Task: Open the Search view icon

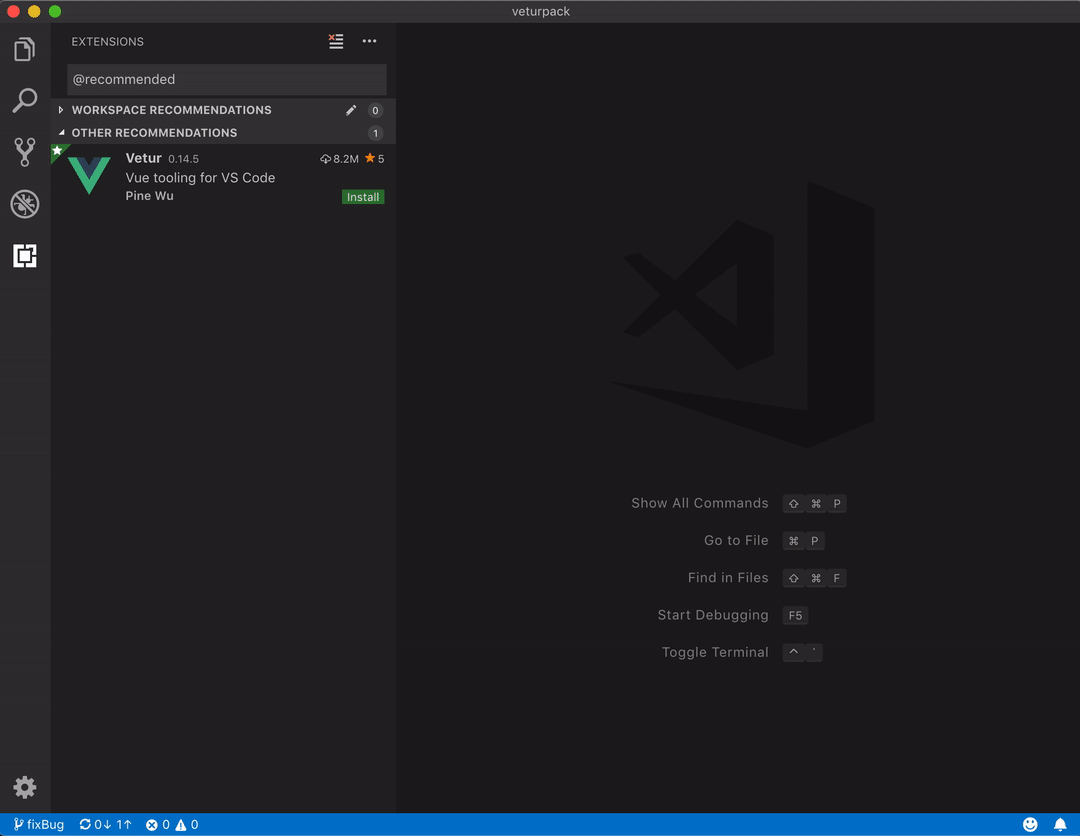Action: click(x=25, y=100)
